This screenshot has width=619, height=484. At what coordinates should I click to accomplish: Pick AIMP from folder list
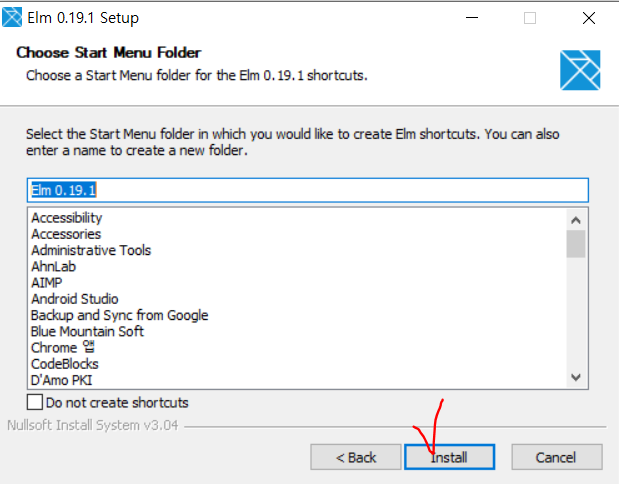[x=47, y=283]
